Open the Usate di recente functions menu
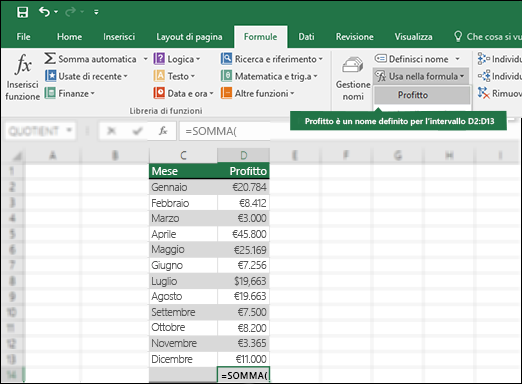 tap(86, 76)
